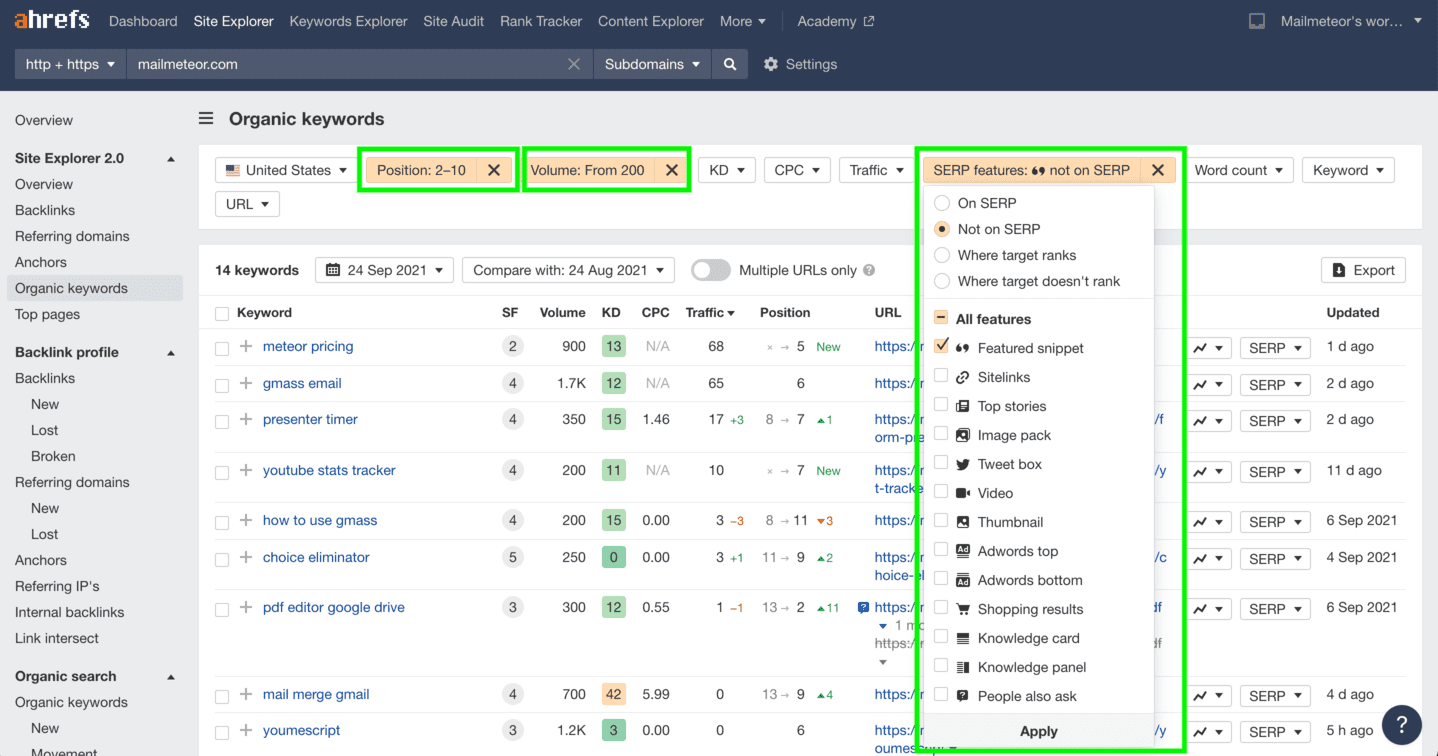Image resolution: width=1438 pixels, height=756 pixels.
Task: Click the workspace monitor icon in the header
Action: [1258, 21]
